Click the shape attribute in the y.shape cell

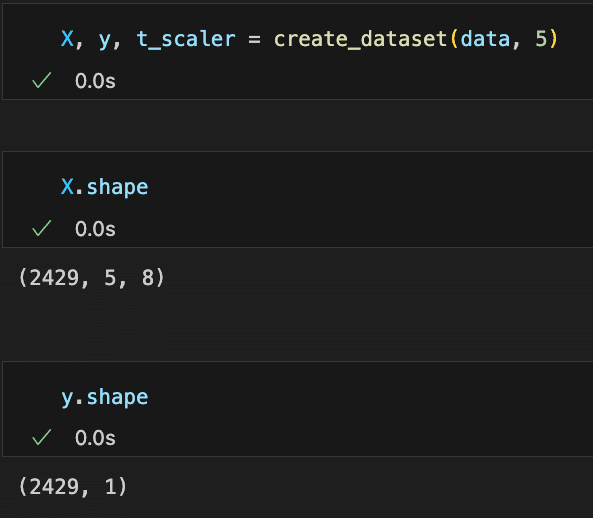(x=117, y=398)
